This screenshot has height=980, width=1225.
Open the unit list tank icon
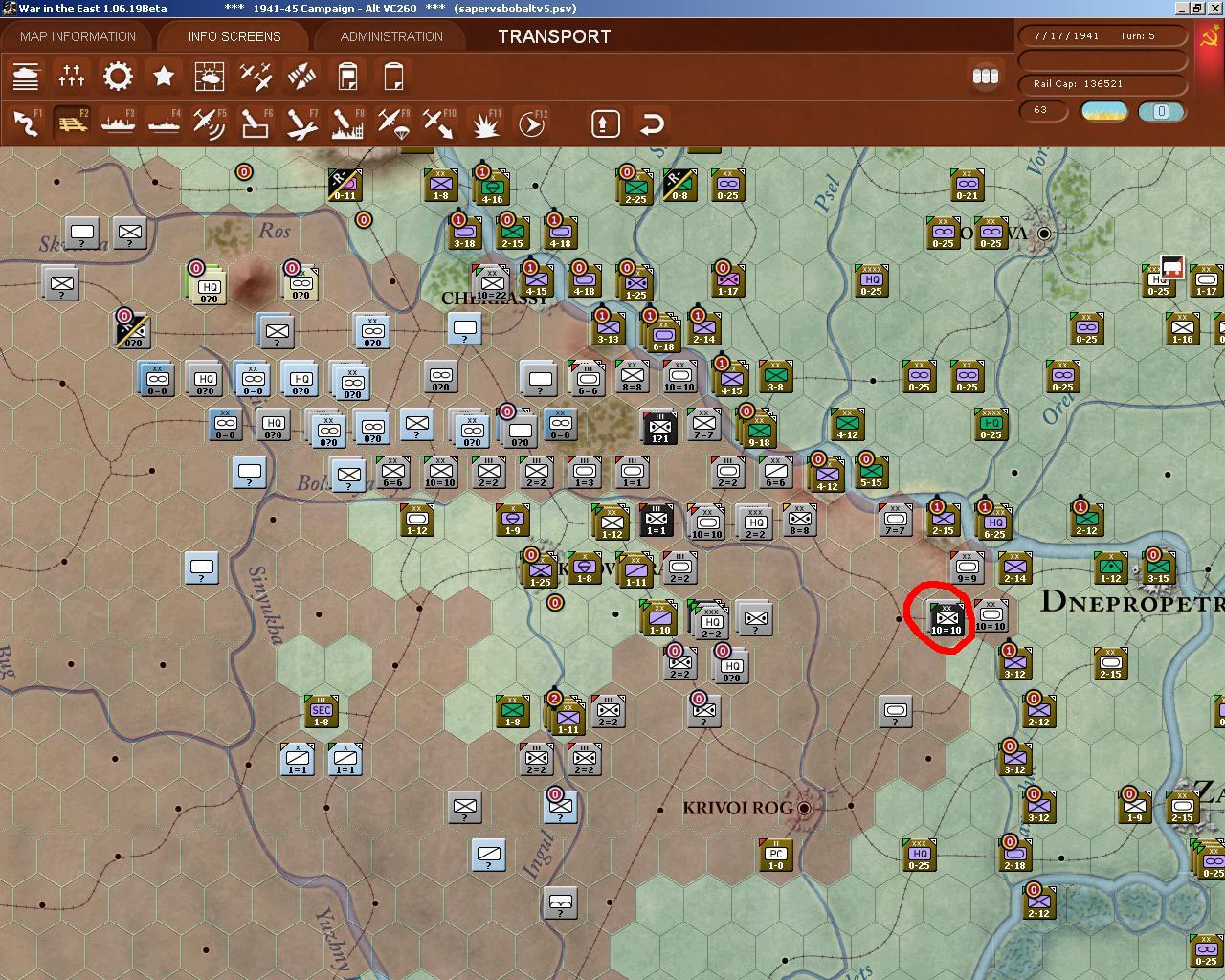coord(26,77)
